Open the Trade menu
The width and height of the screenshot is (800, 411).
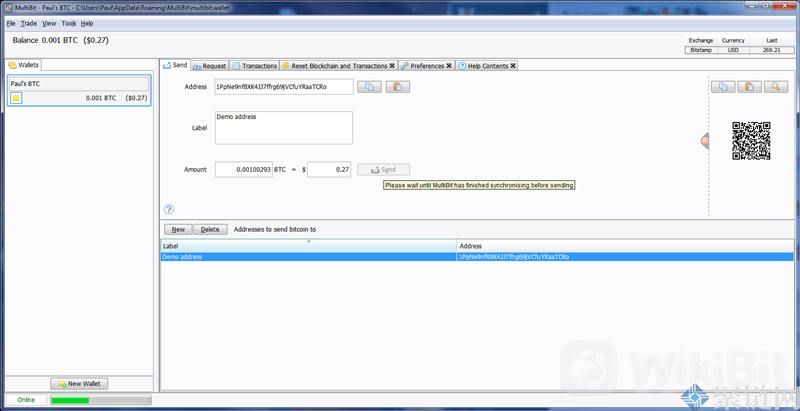point(29,23)
